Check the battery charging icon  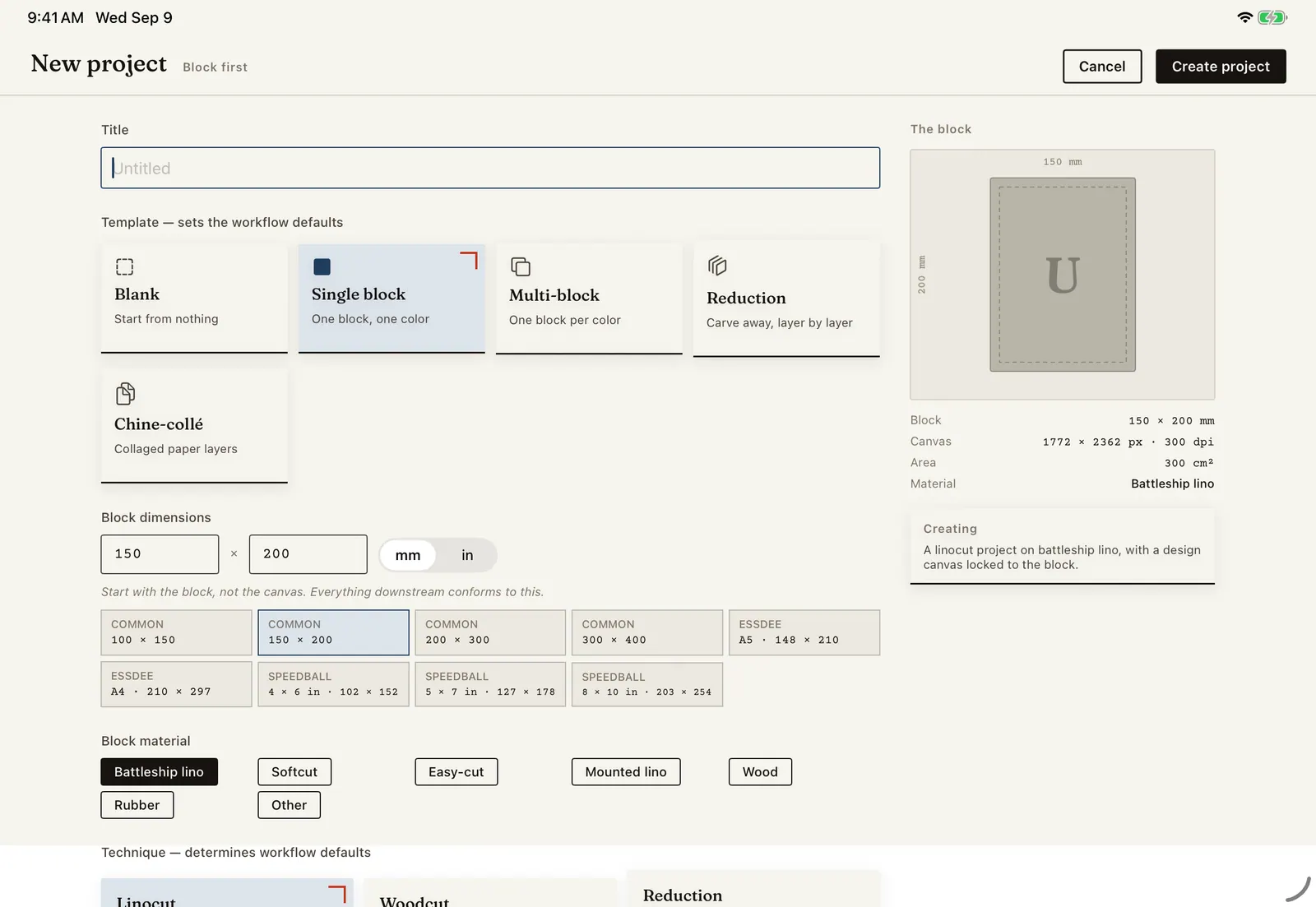[1272, 17]
